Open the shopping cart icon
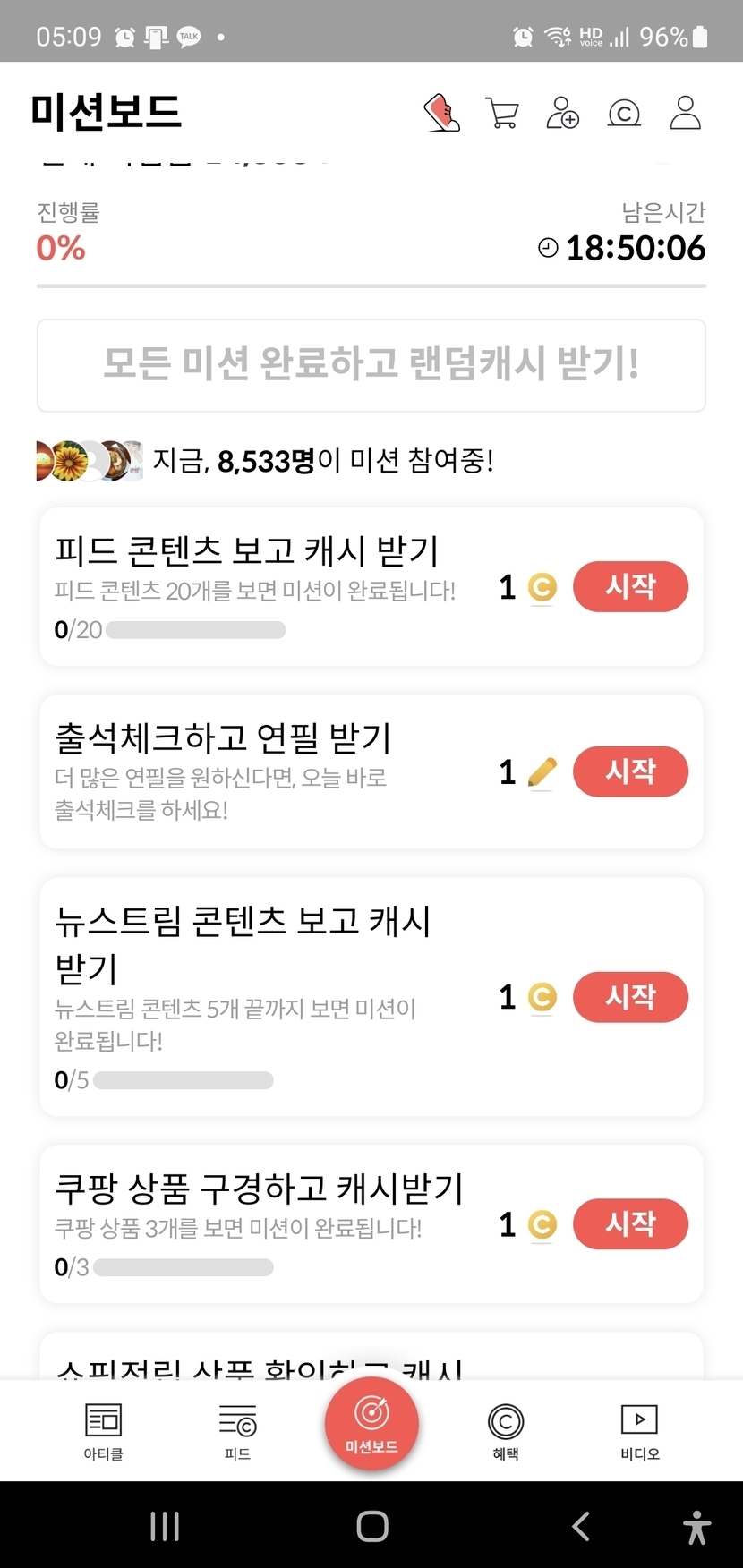The width and height of the screenshot is (743, 1568). coord(502,114)
